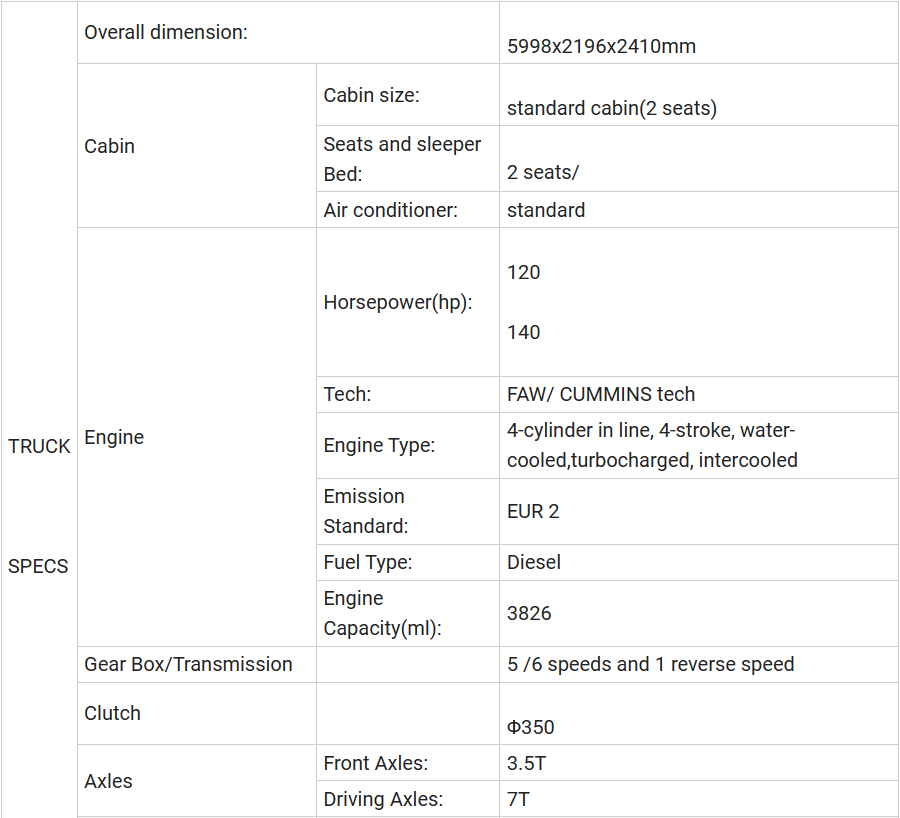Select the "standard cabin(2 seats)" value
This screenshot has width=900, height=818.
(611, 108)
